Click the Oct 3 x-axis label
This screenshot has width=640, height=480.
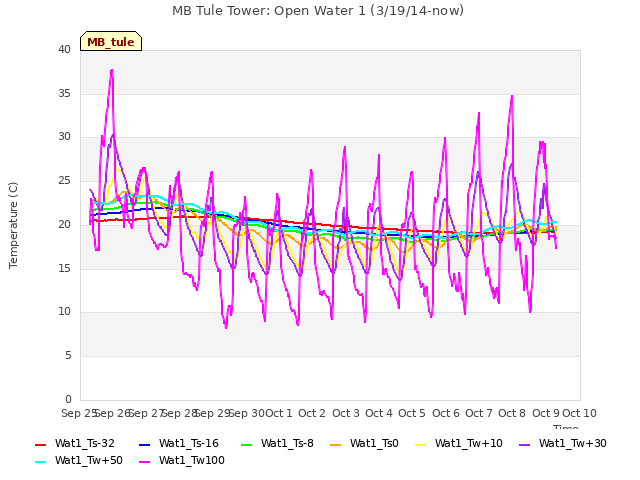tap(346, 413)
